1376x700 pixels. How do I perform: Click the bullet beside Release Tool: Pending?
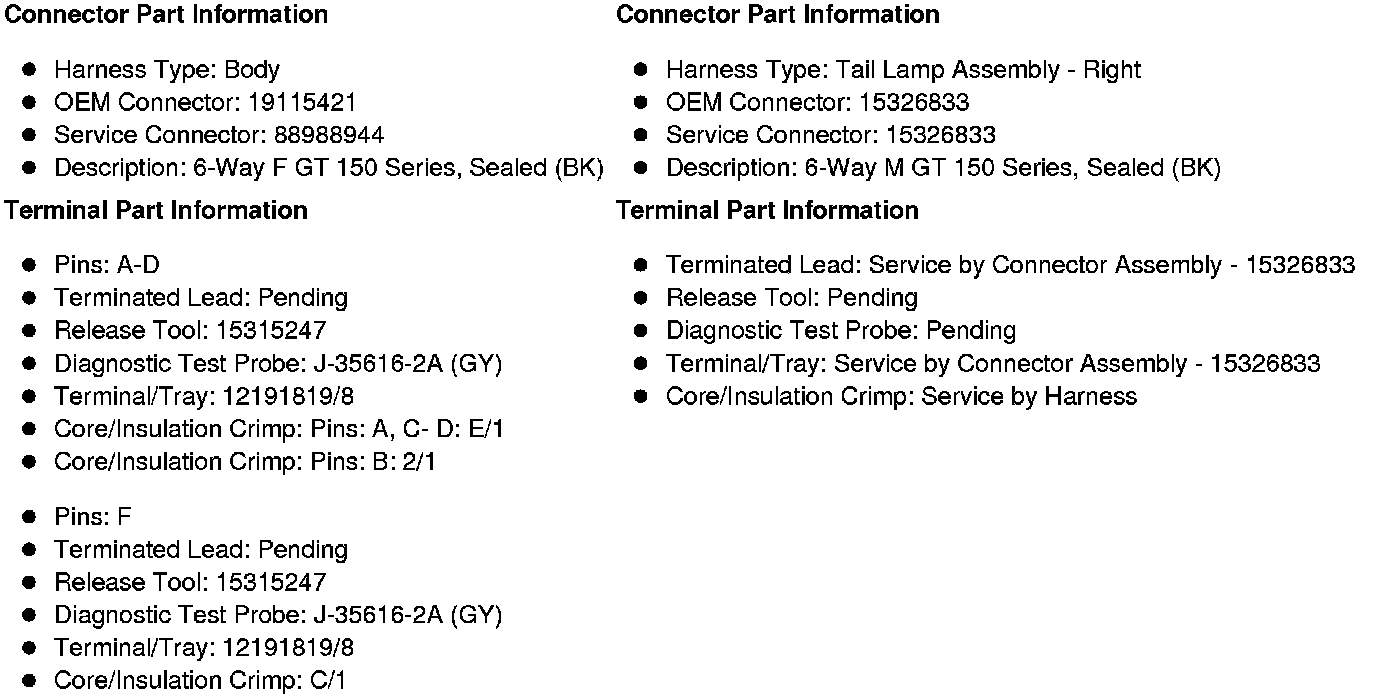point(642,298)
